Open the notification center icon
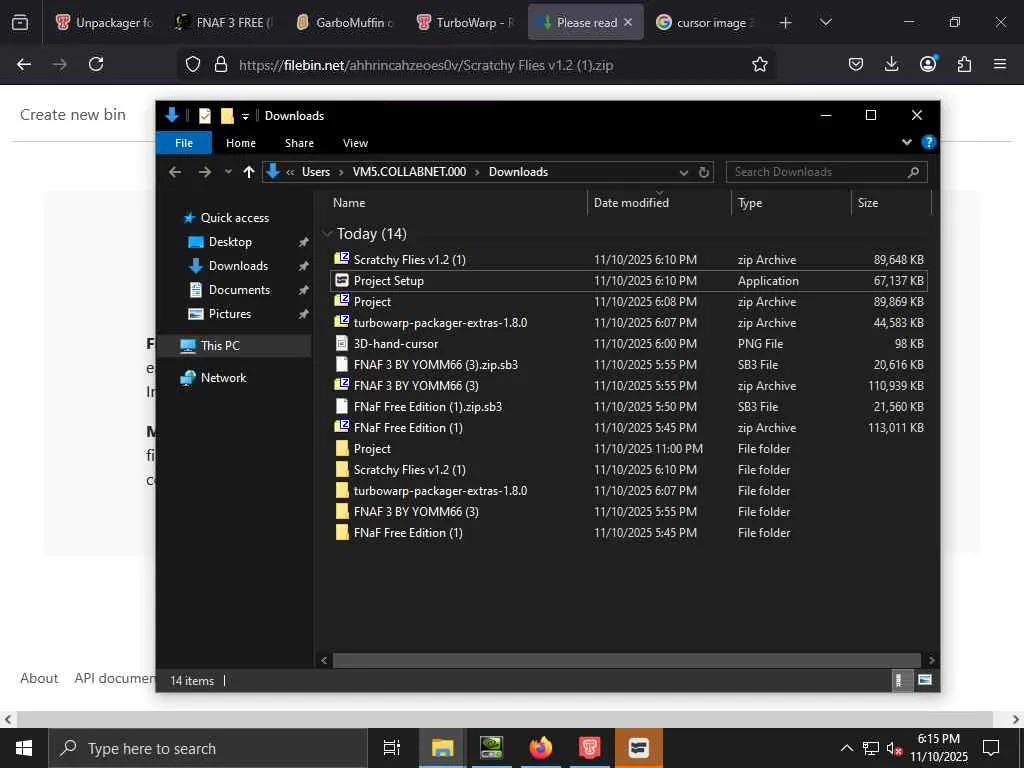The width and height of the screenshot is (1024, 768). pyautogui.click(x=991, y=748)
